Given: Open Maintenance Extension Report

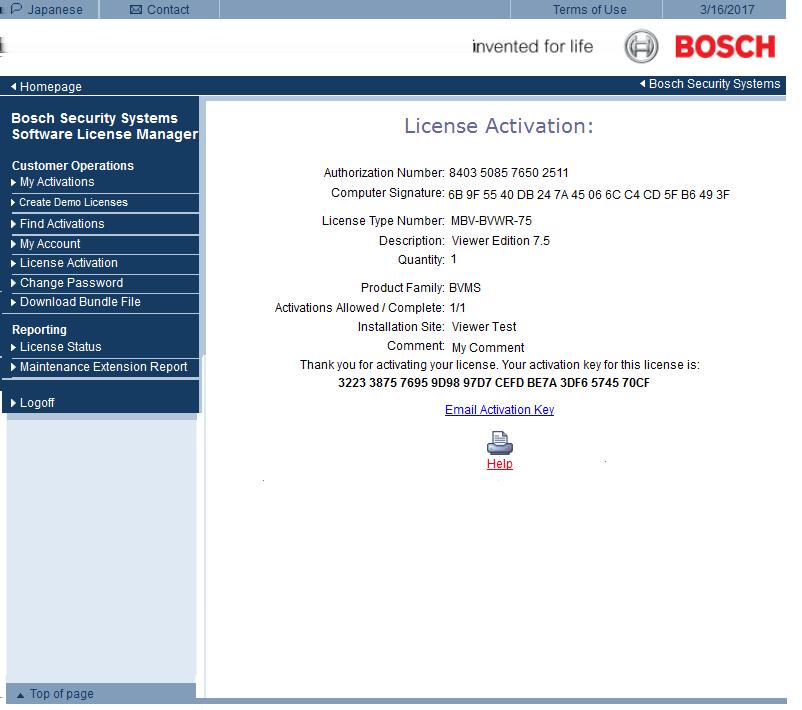Looking at the screenshot, I should pyautogui.click(x=103, y=367).
